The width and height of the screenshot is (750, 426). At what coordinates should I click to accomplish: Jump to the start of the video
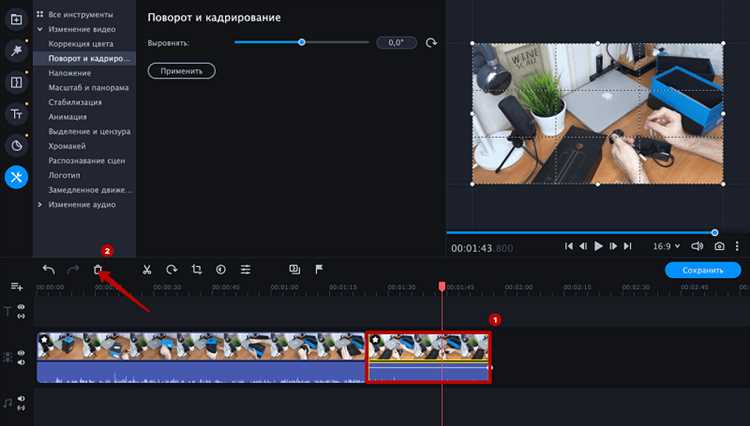point(569,246)
